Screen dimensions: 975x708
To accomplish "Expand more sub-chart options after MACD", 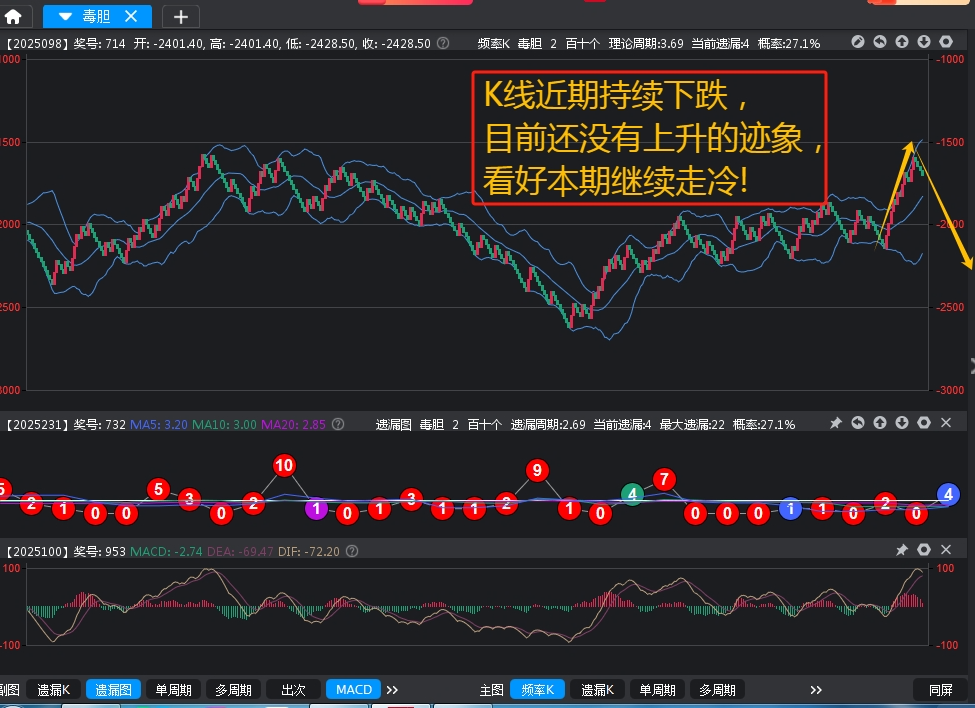I will [x=392, y=689].
